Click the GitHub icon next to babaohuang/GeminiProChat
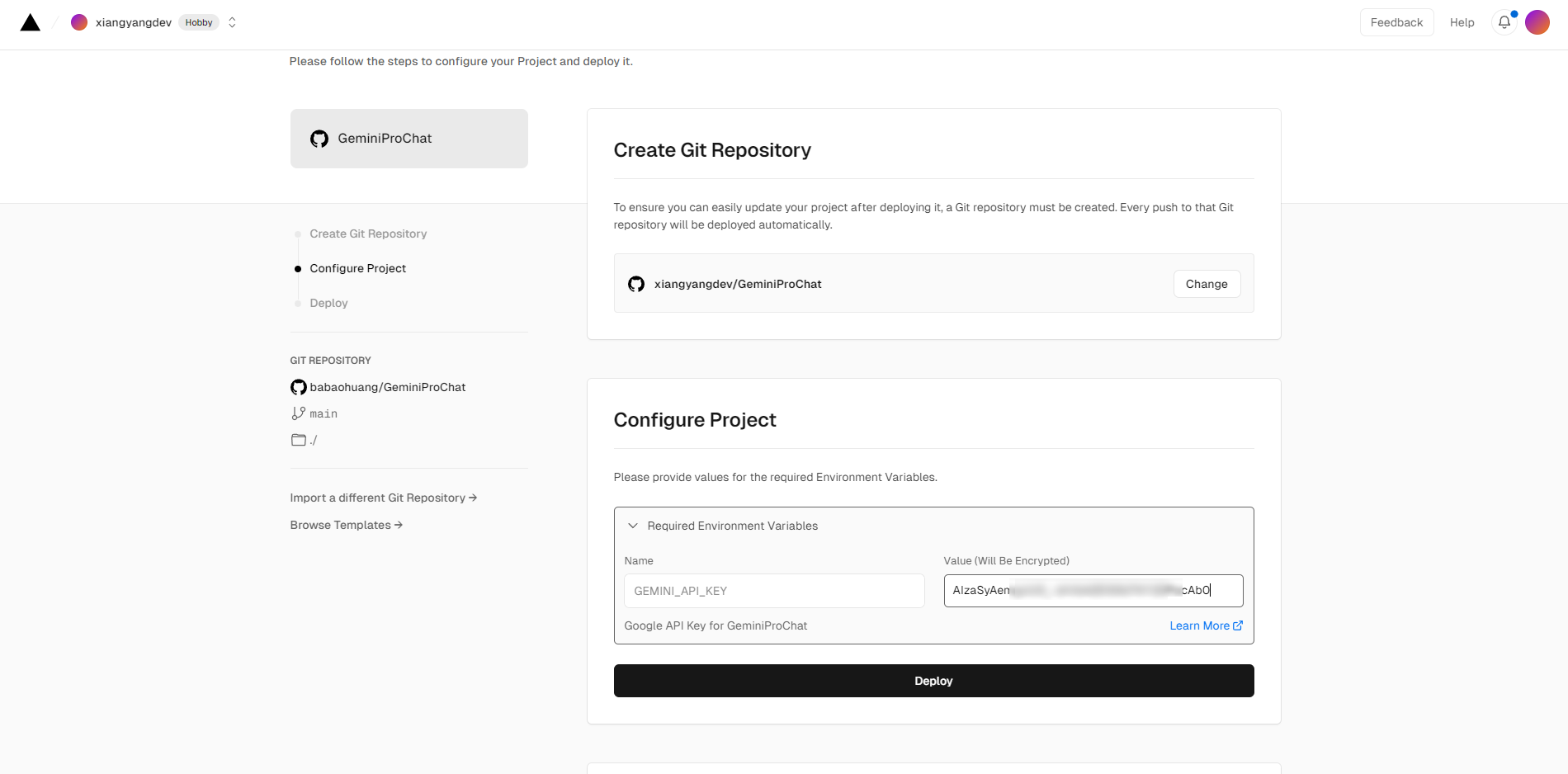This screenshot has width=1568, height=774. (299, 387)
